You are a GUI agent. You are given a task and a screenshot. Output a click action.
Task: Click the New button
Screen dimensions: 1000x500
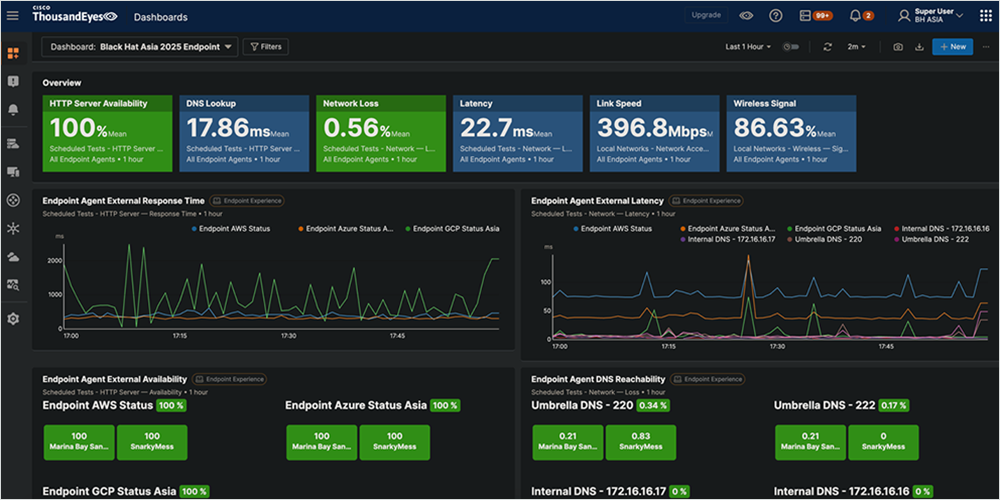tap(951, 47)
